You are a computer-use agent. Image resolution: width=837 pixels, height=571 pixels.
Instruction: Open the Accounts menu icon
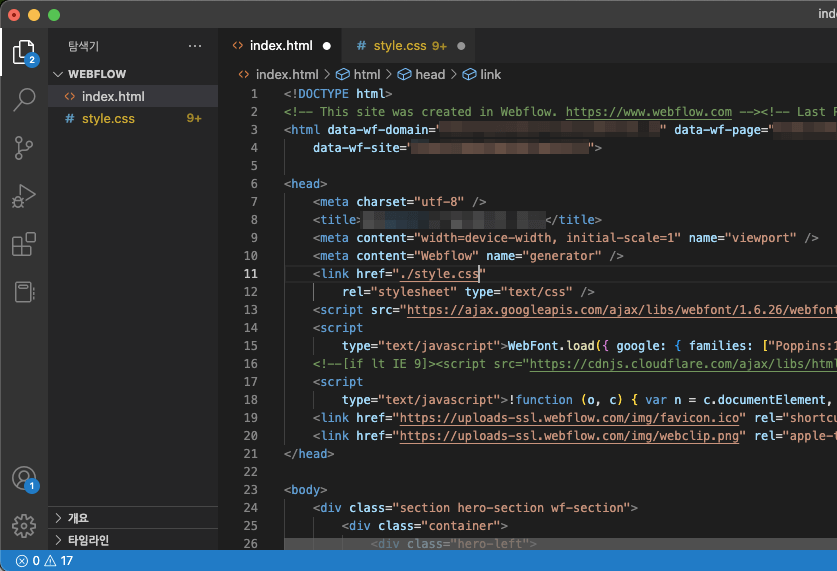[x=24, y=479]
